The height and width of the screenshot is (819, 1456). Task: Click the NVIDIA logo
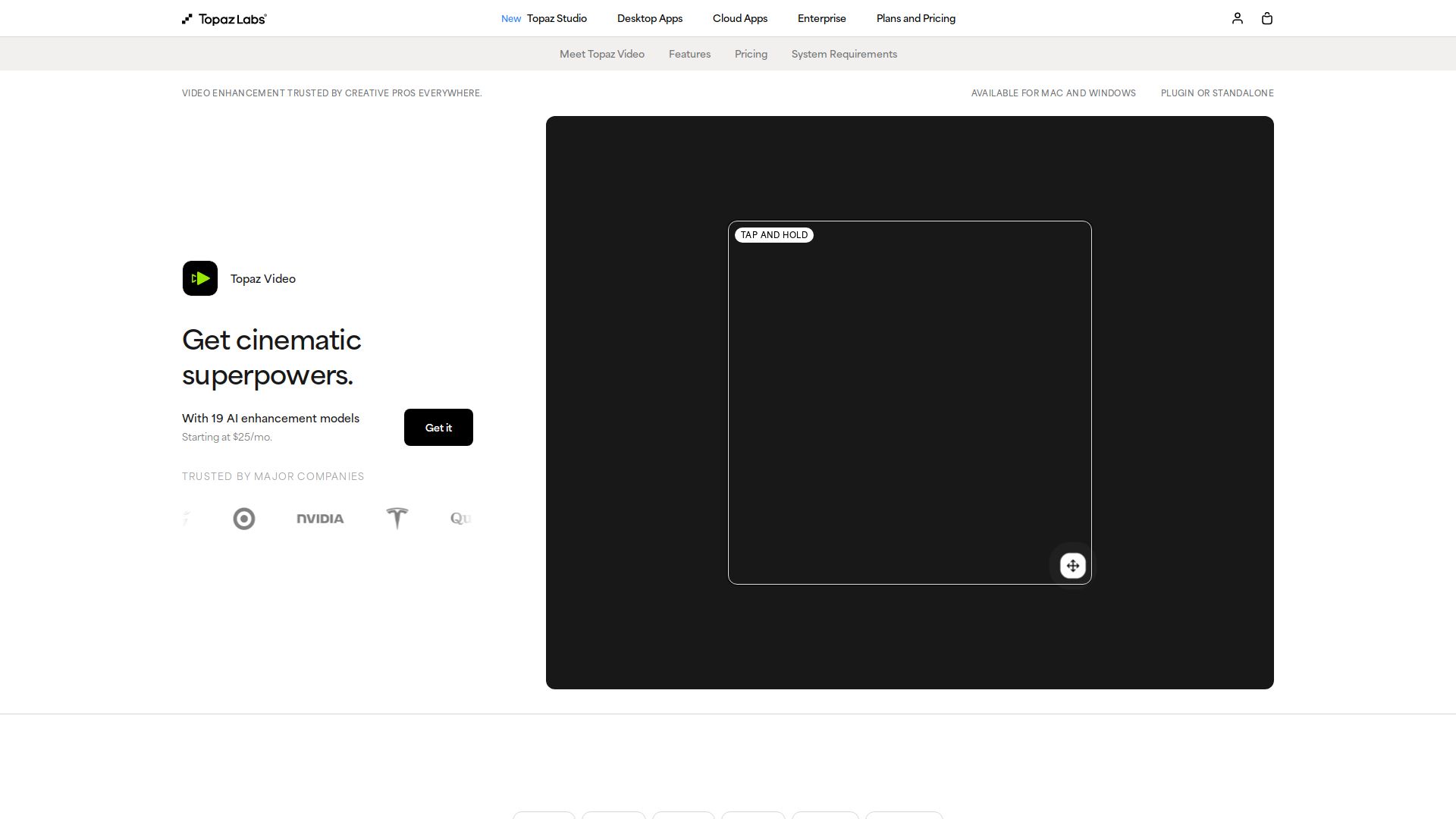tap(320, 519)
